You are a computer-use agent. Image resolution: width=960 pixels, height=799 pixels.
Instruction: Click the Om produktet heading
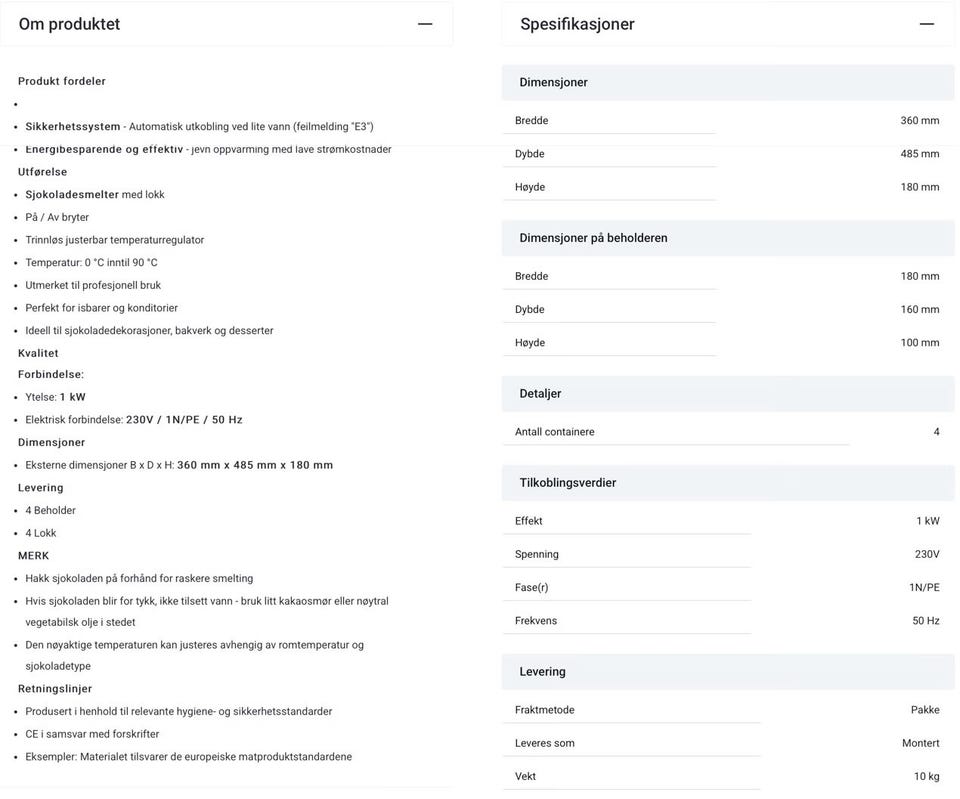click(69, 24)
